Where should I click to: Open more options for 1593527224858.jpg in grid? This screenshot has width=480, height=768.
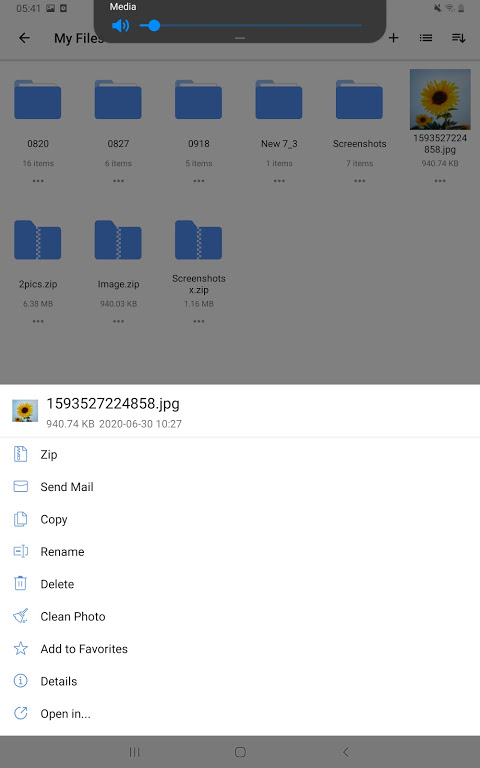click(440, 181)
